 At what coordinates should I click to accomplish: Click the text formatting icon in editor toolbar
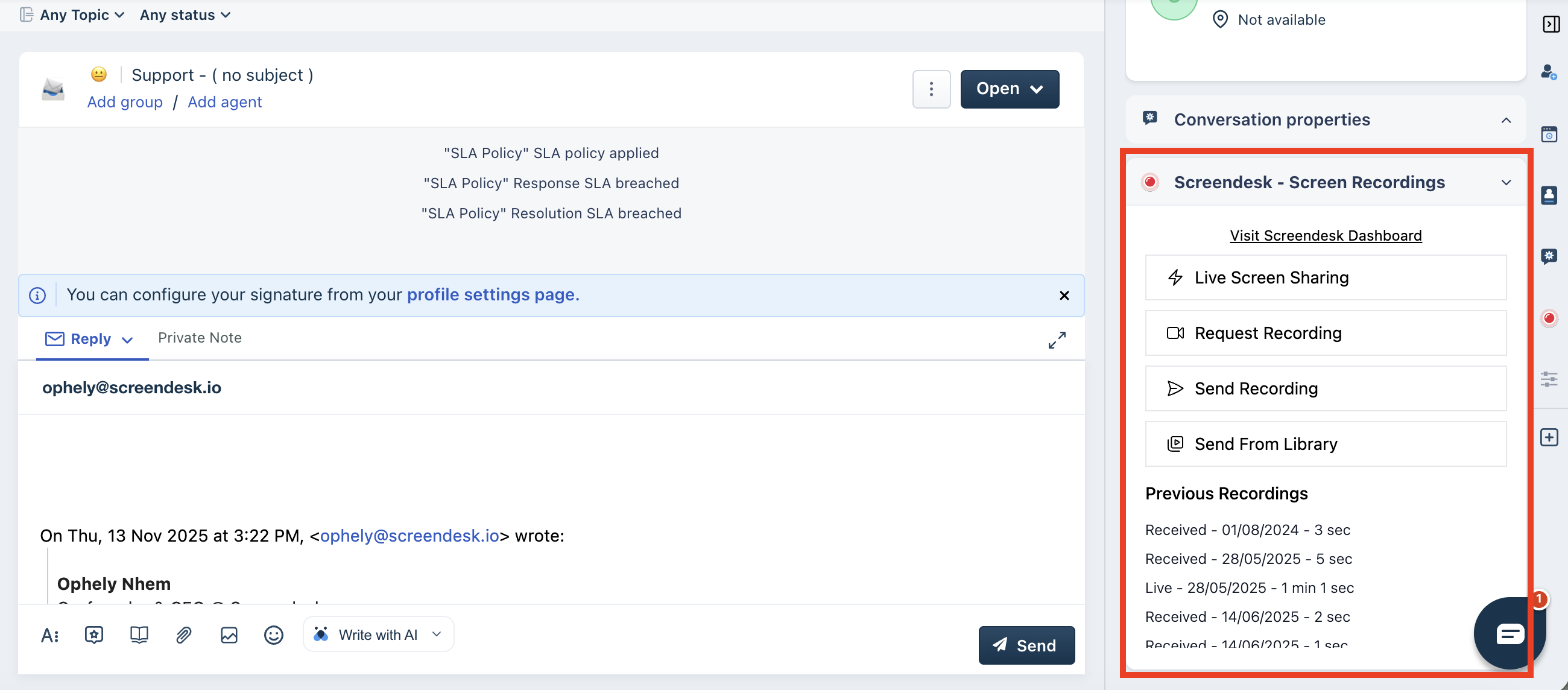tap(50, 635)
